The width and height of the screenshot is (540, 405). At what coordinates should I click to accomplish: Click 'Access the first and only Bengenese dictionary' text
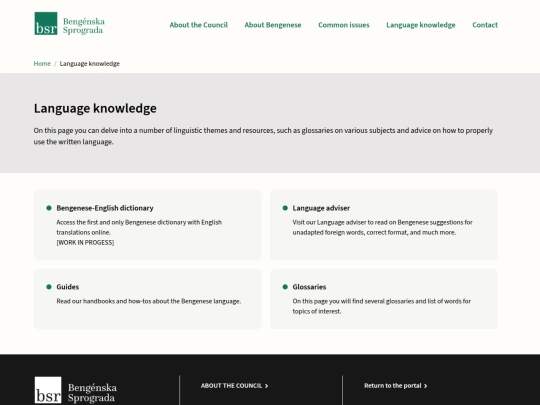click(139, 227)
